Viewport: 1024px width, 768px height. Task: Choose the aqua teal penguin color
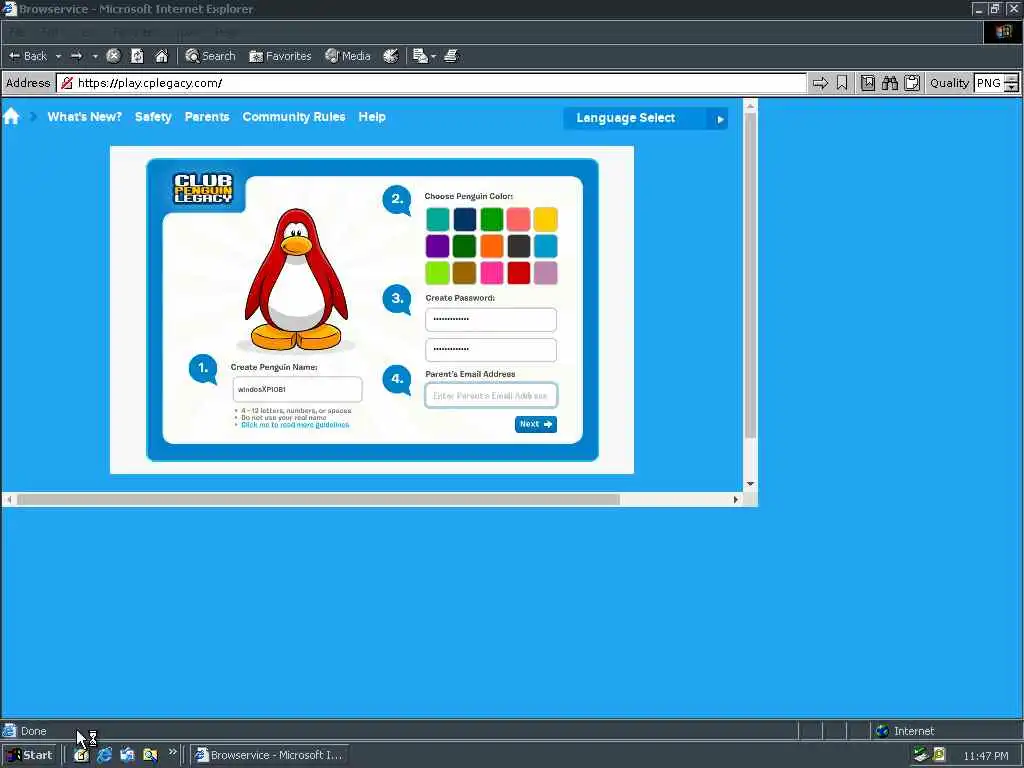click(x=438, y=219)
